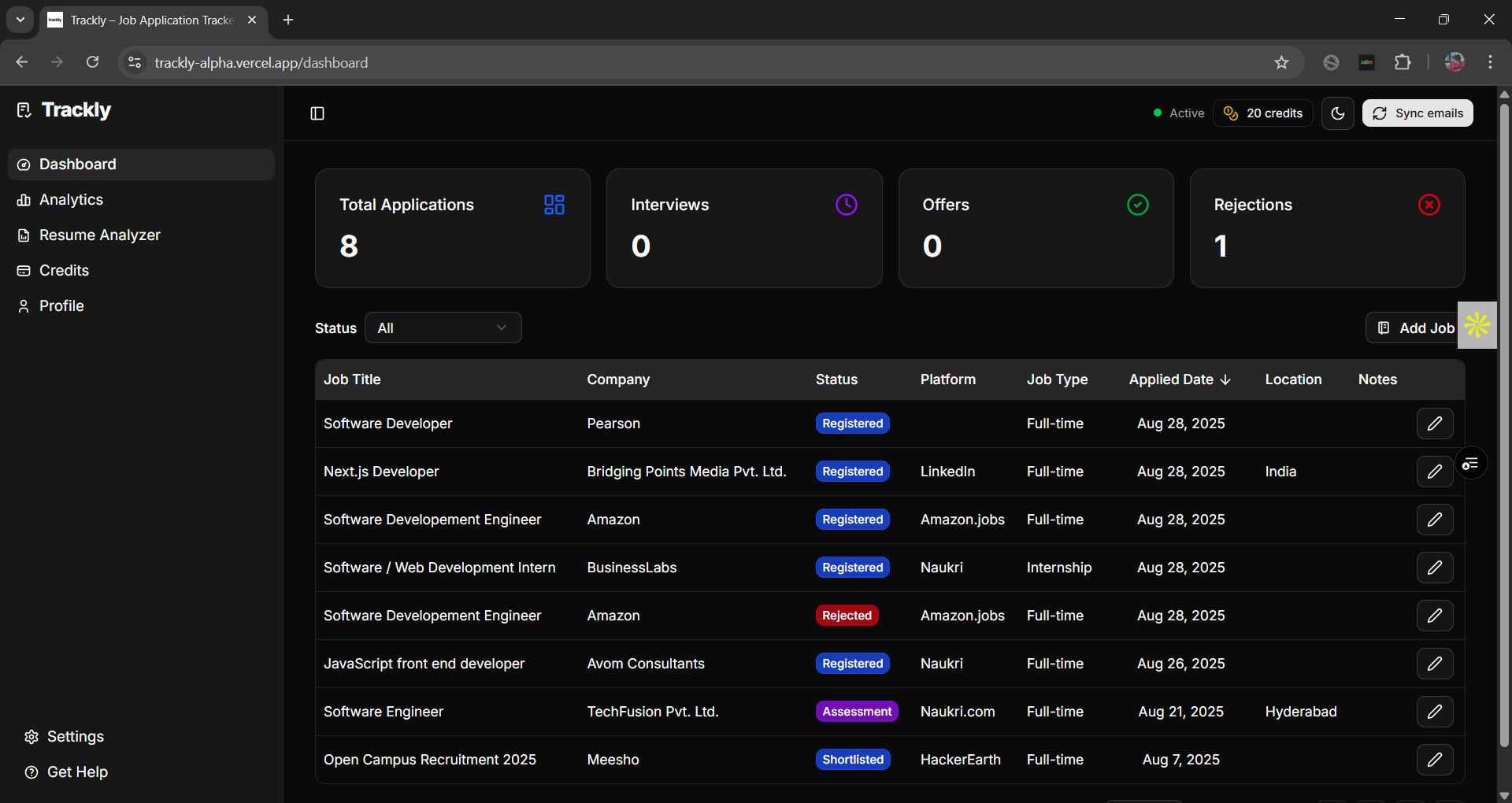Click the Sync emails button

tap(1417, 113)
